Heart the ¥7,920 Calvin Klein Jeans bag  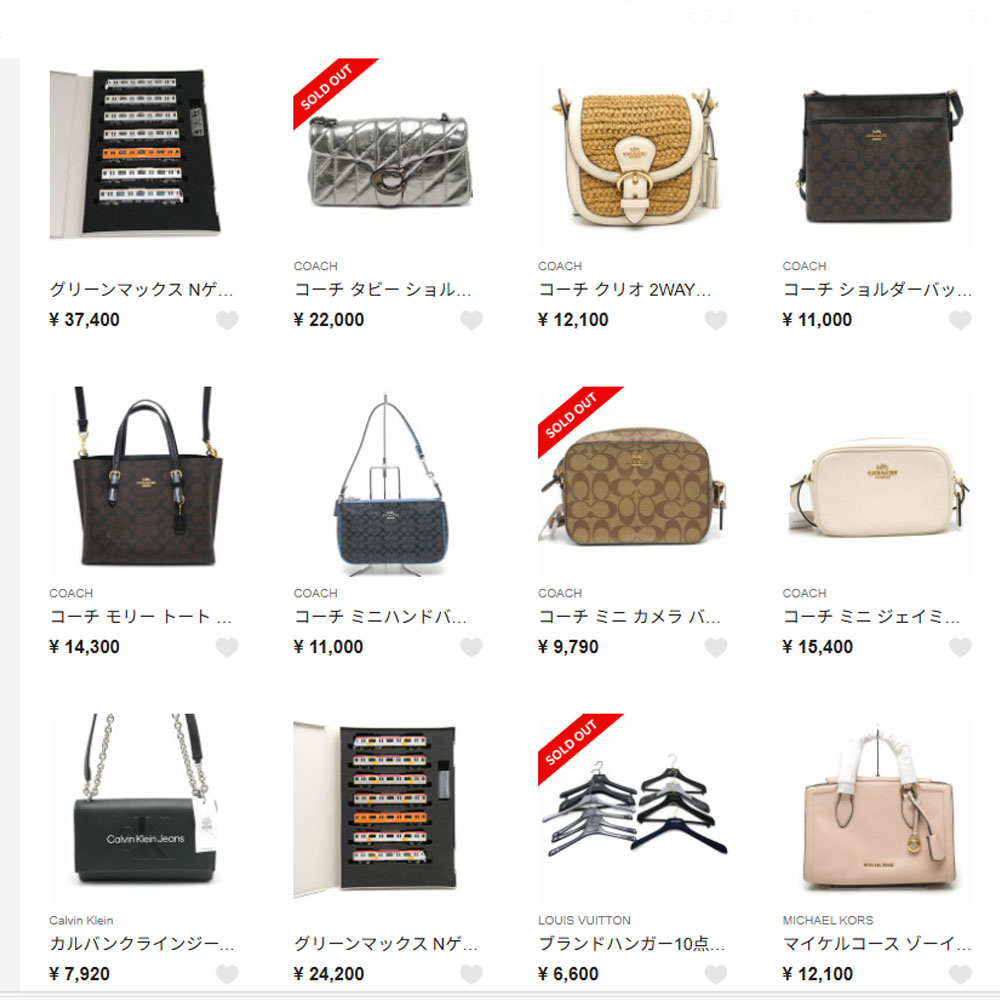click(226, 974)
